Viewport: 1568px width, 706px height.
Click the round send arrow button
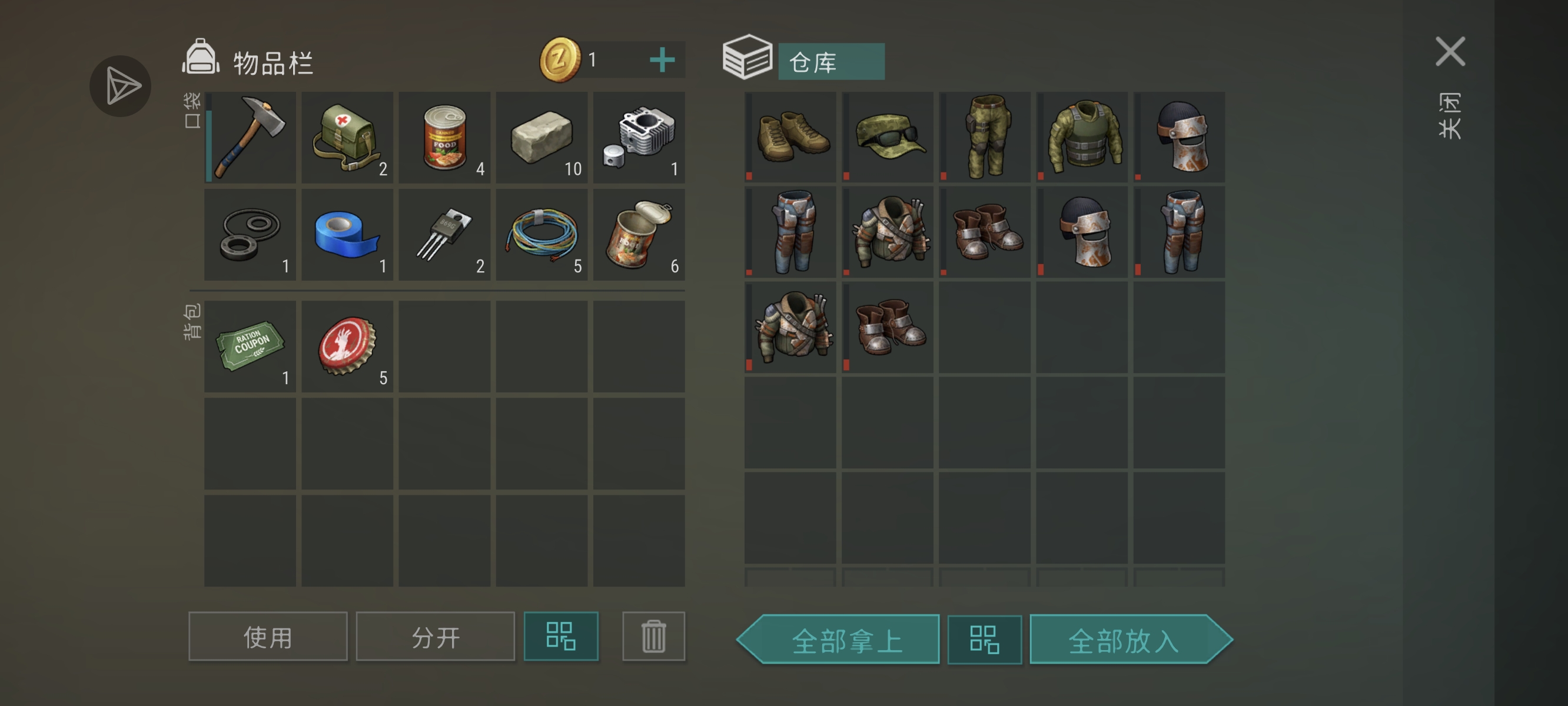[x=121, y=86]
